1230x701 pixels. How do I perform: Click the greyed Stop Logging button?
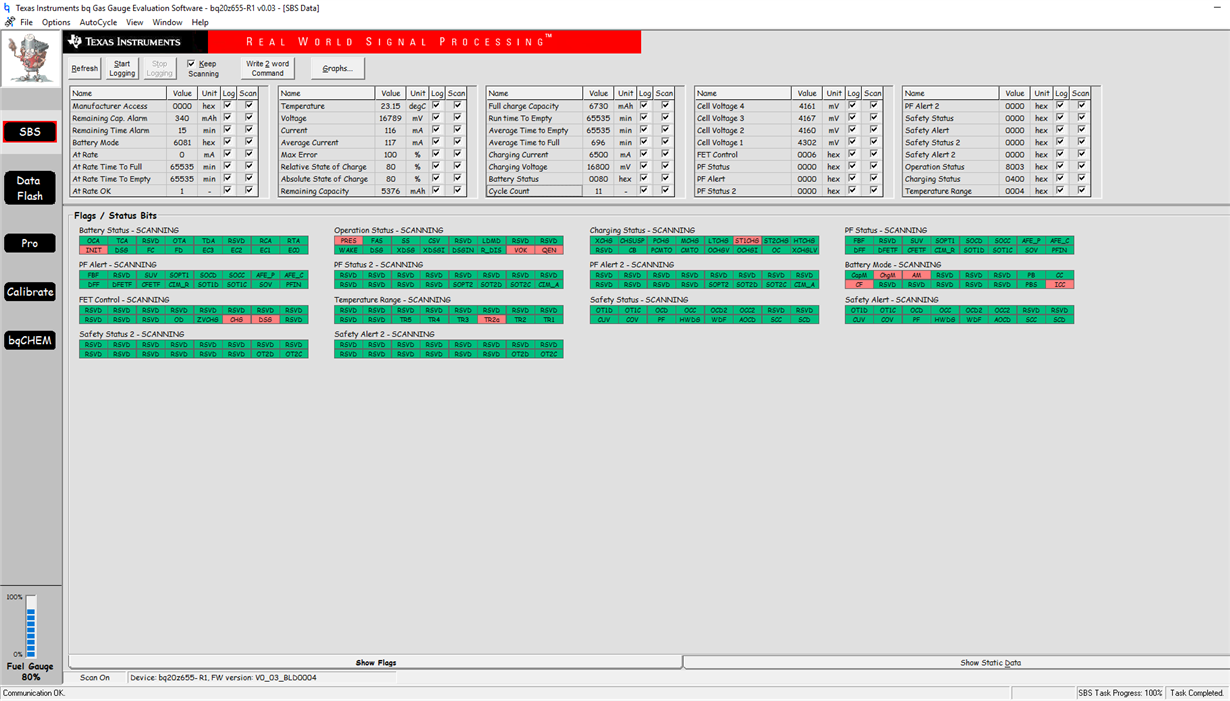[x=160, y=68]
